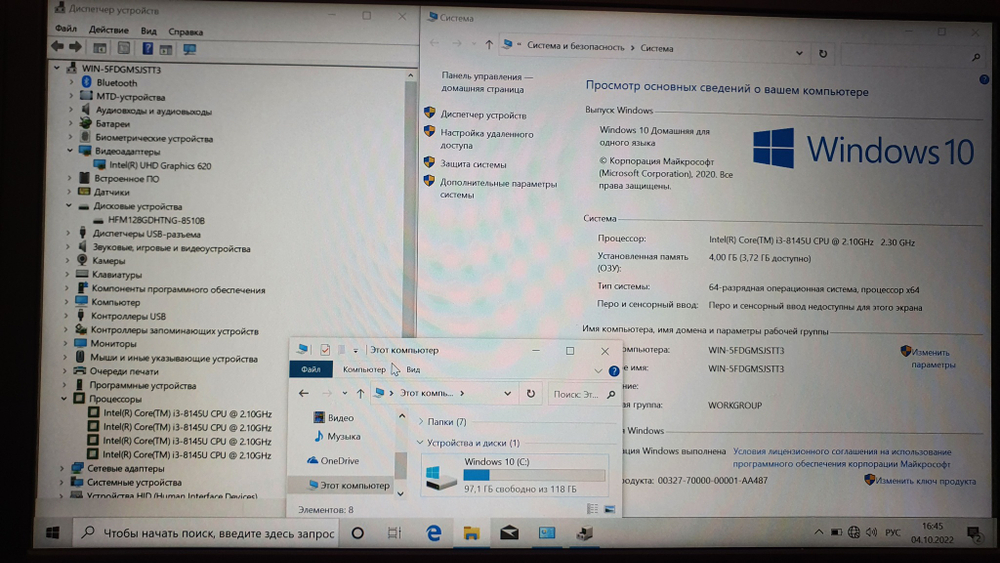Screen dimensions: 1000x563
Task: Click the taskbar search box
Action: point(208,533)
